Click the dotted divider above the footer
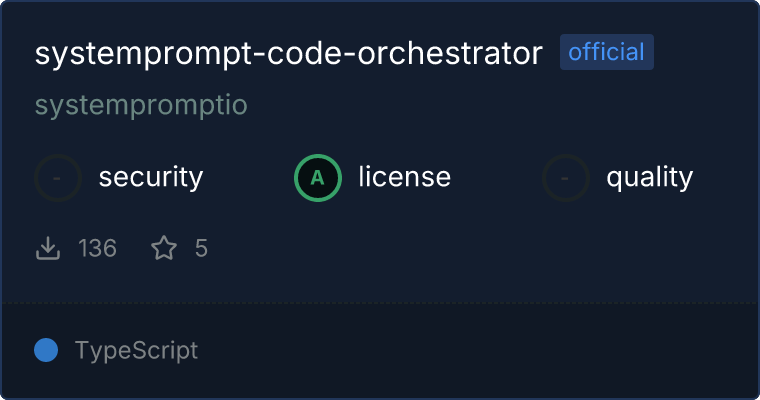The image size is (760, 400). (x=380, y=302)
